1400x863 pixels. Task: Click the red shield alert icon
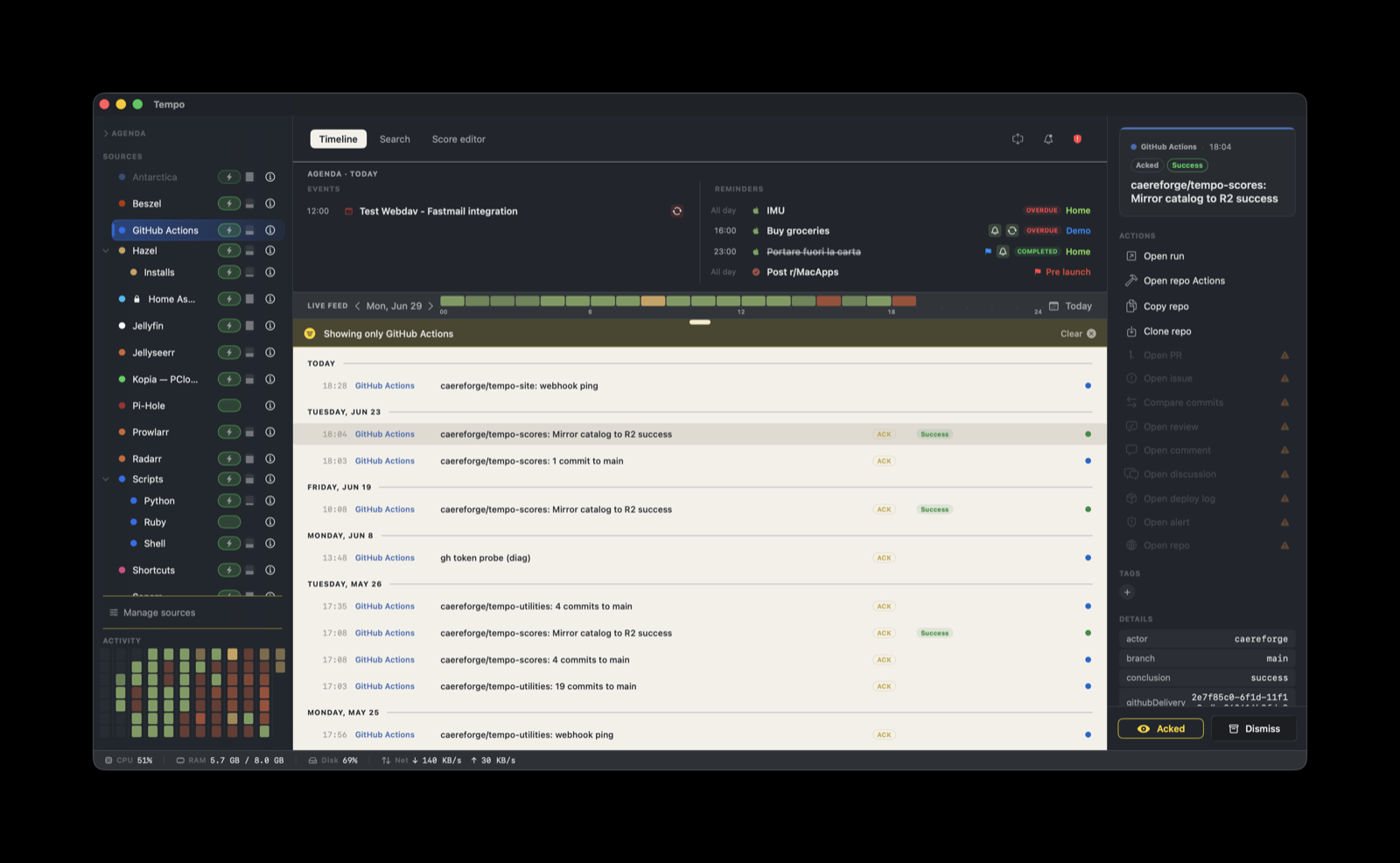[1078, 139]
